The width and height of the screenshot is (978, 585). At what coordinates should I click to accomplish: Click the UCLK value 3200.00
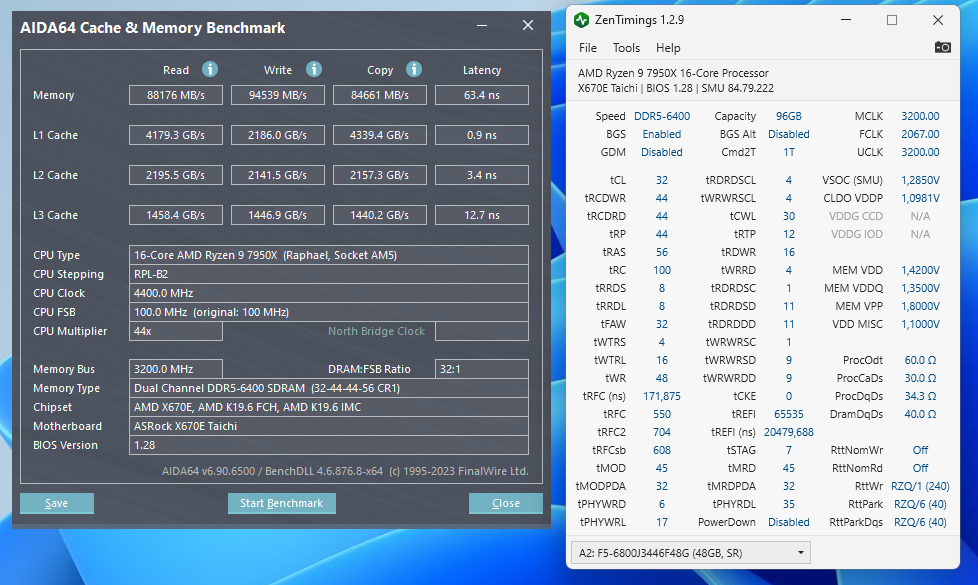(920, 152)
